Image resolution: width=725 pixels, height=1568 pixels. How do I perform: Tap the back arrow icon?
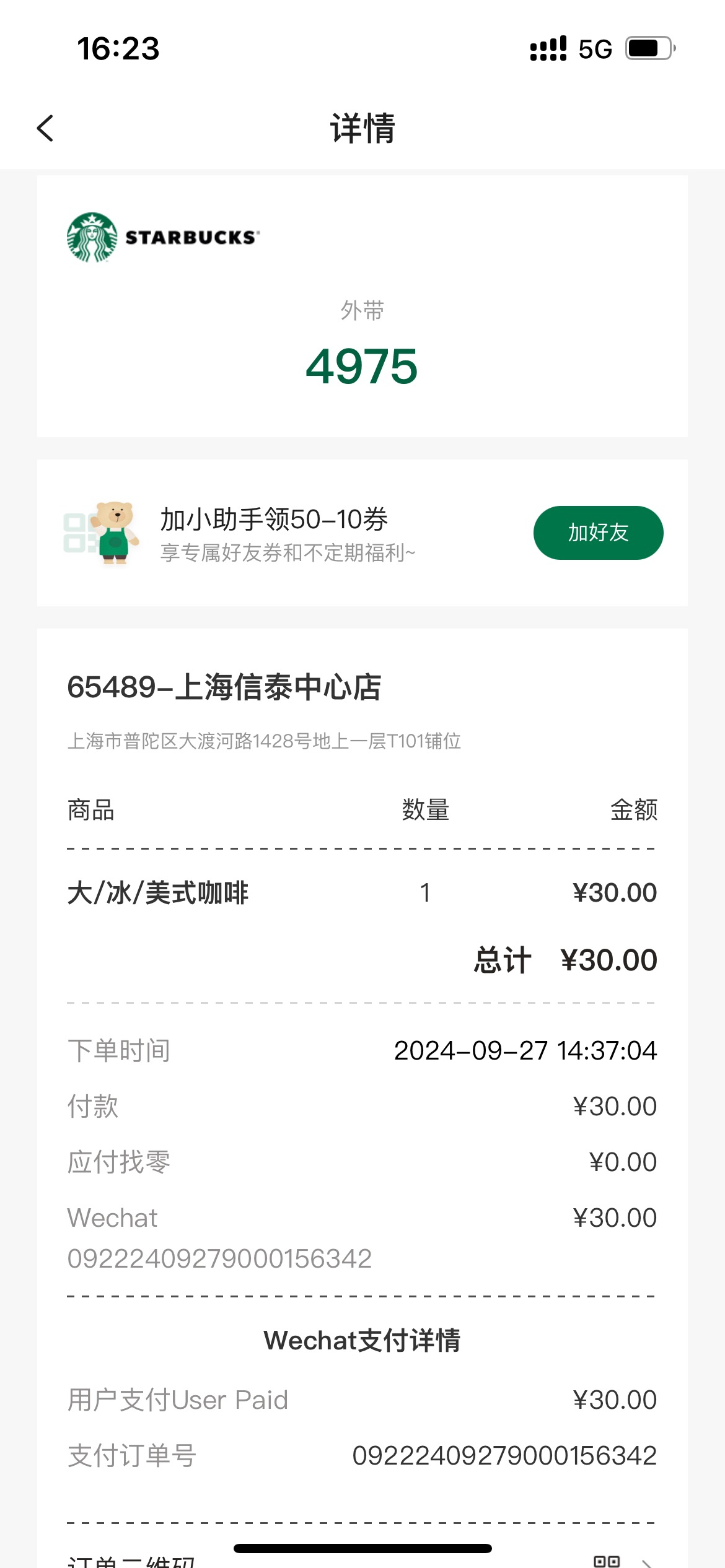coord(45,128)
